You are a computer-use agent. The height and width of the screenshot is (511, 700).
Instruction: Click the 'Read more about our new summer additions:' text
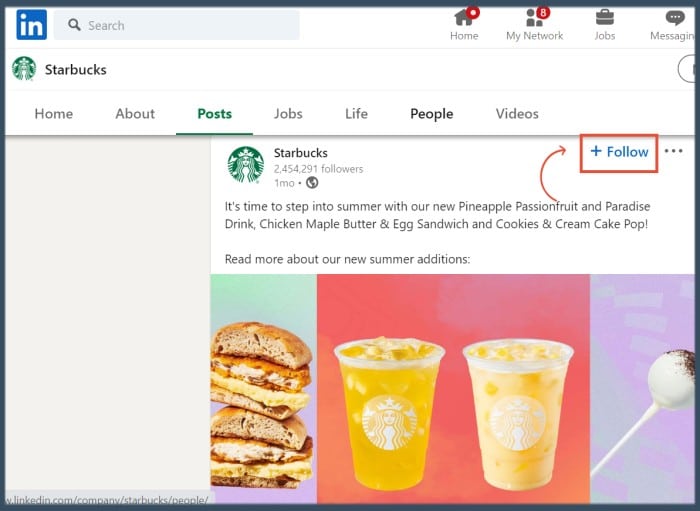(x=347, y=259)
